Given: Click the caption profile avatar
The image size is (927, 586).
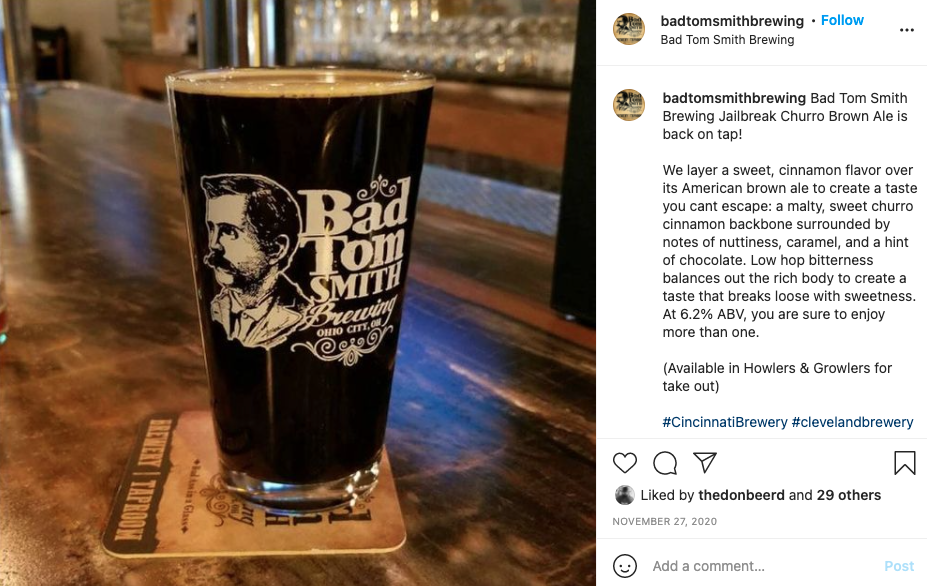Looking at the screenshot, I should [x=628, y=105].
